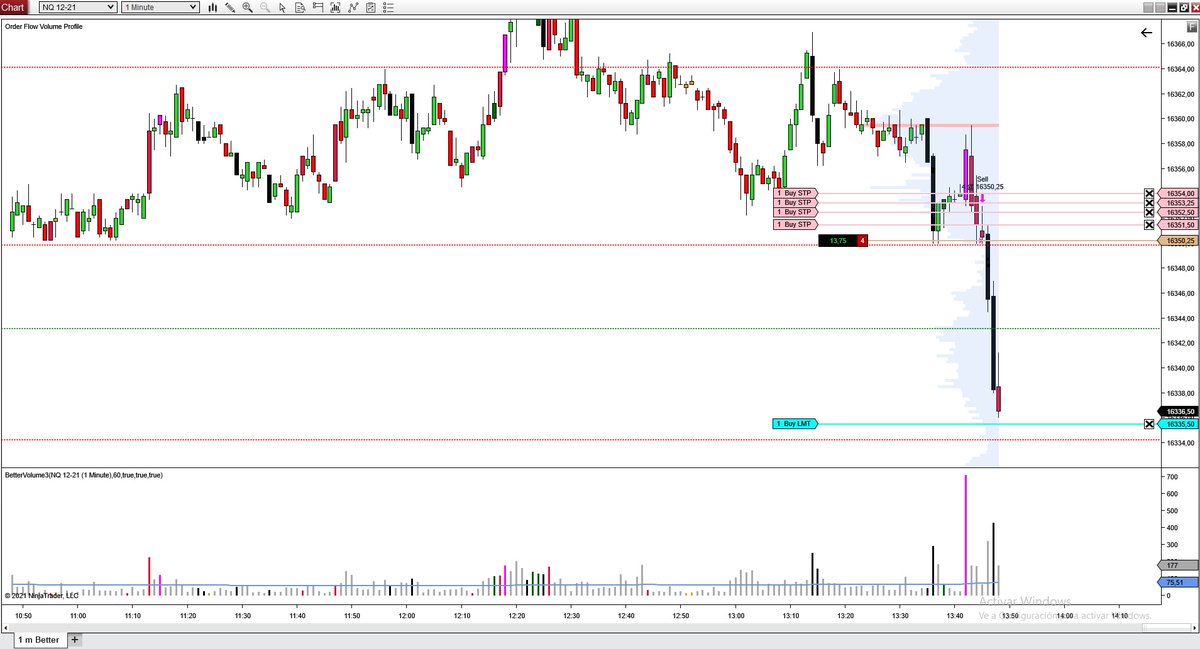Image resolution: width=1200 pixels, height=649 pixels.
Task: Open the indicators icon in toolbar
Action: 336,7
